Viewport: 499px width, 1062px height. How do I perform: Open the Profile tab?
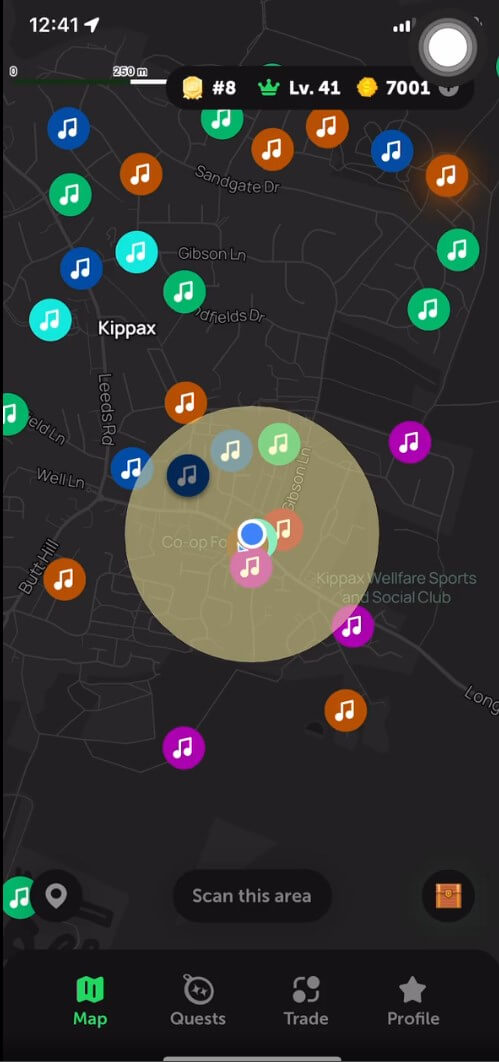413,1001
